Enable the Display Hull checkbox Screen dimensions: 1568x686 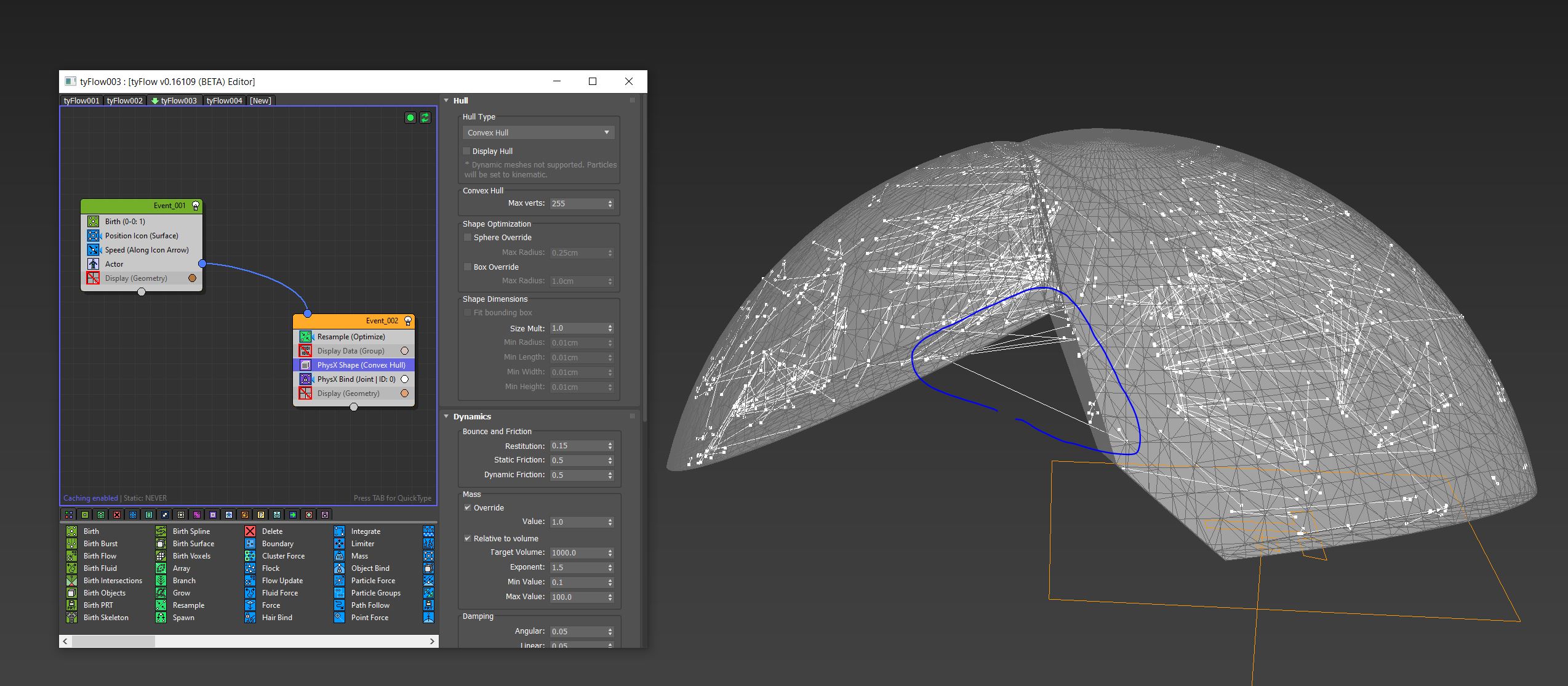[467, 151]
